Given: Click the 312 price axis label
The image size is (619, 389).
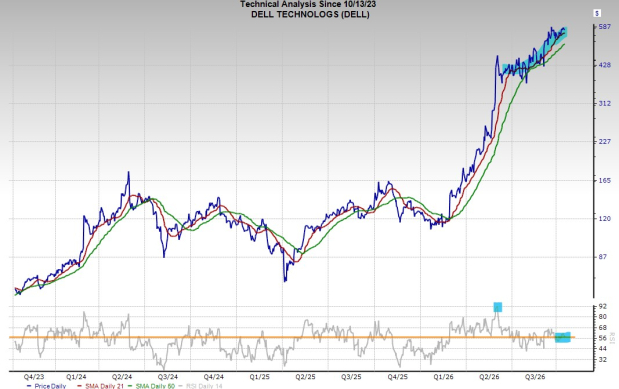Looking at the screenshot, I should coord(605,103).
